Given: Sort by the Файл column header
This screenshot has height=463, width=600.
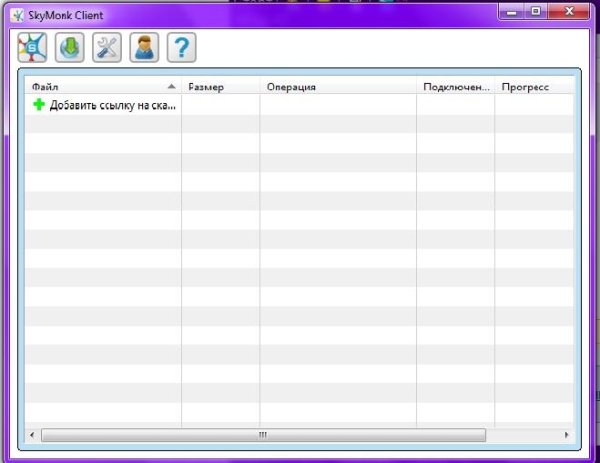Looking at the screenshot, I should tap(103, 87).
